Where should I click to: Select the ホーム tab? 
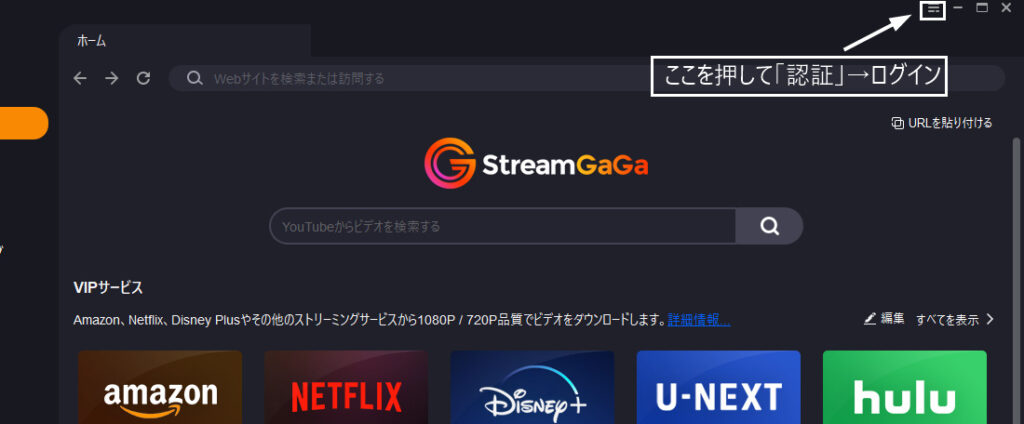click(x=185, y=41)
